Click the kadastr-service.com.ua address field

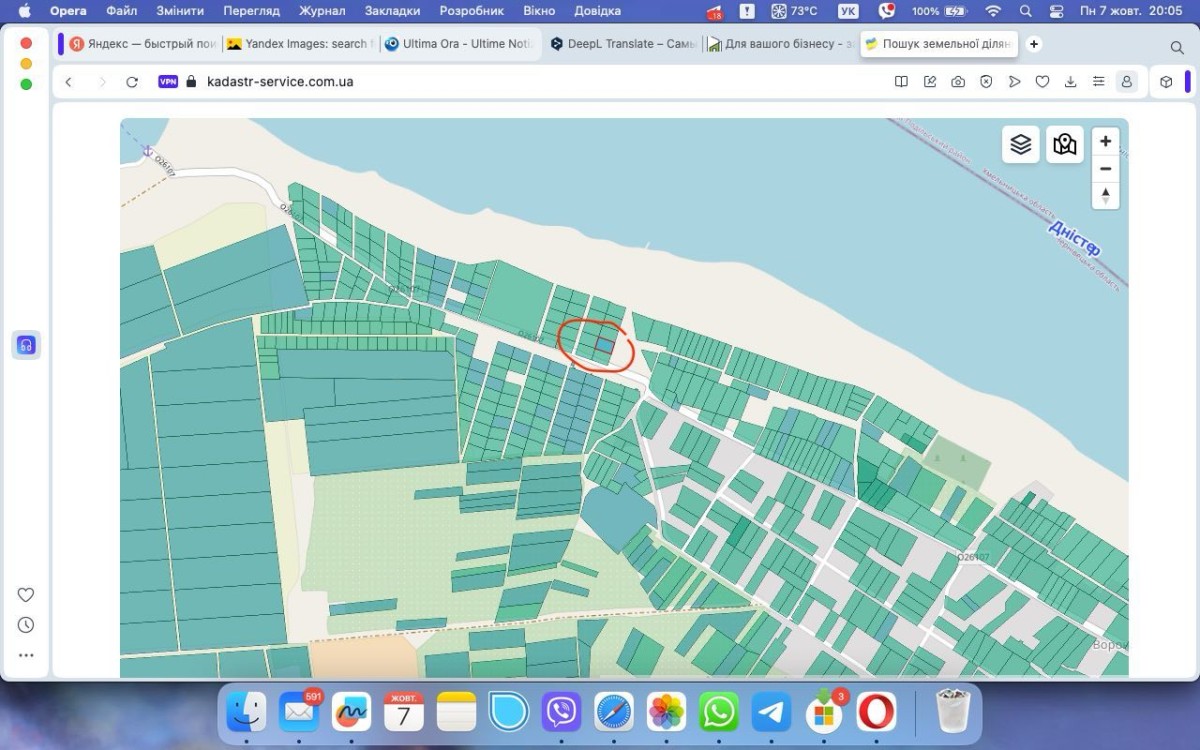coord(280,82)
